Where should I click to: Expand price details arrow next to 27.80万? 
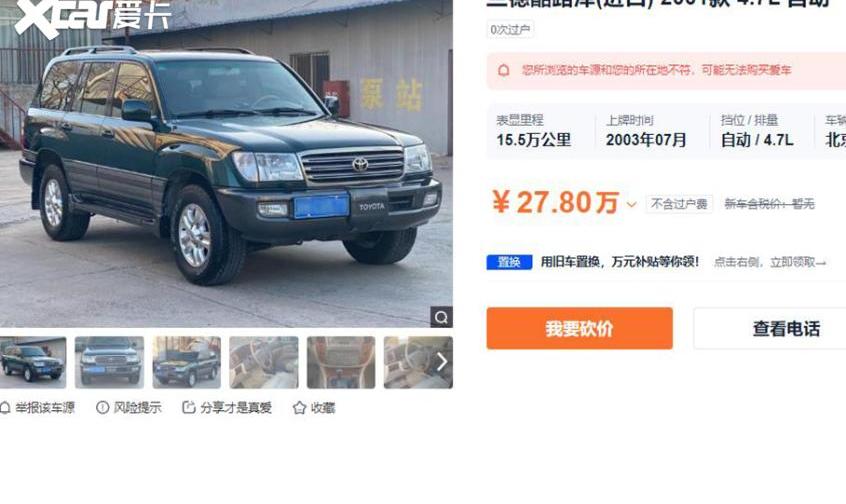point(631,205)
